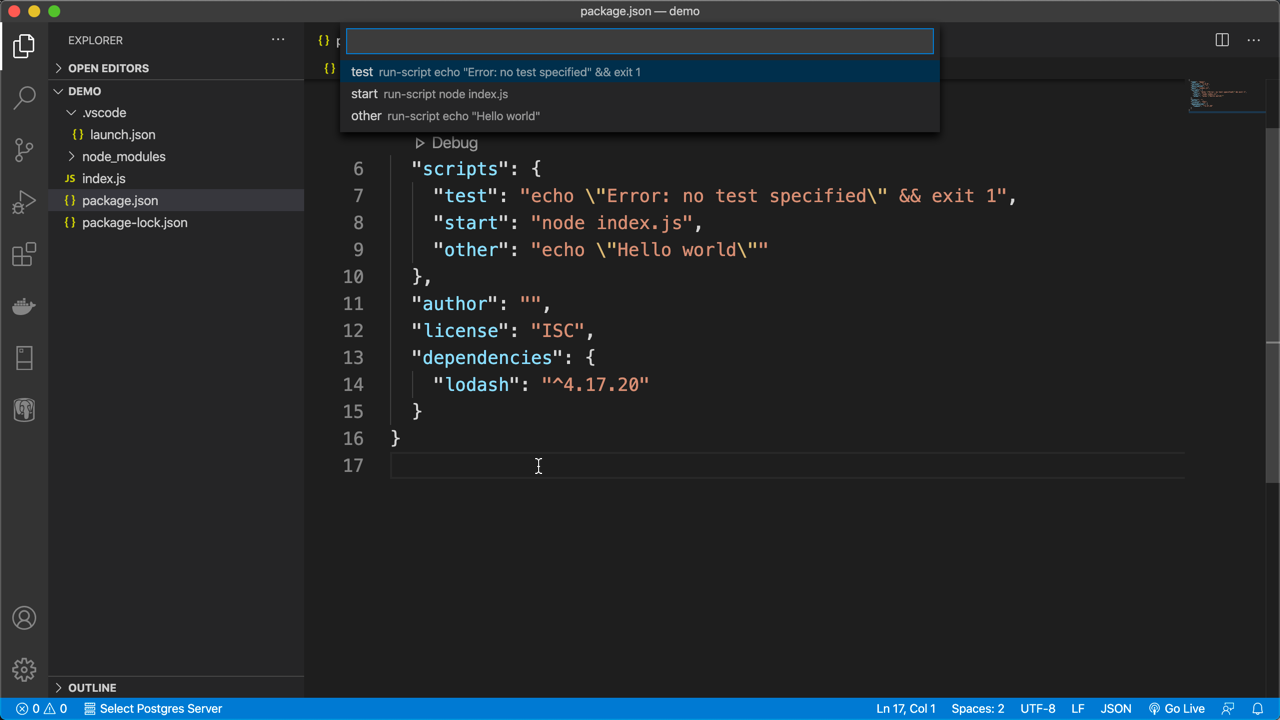Select the 'other' run-script echo option
The height and width of the screenshot is (720, 1280).
pyautogui.click(x=640, y=116)
